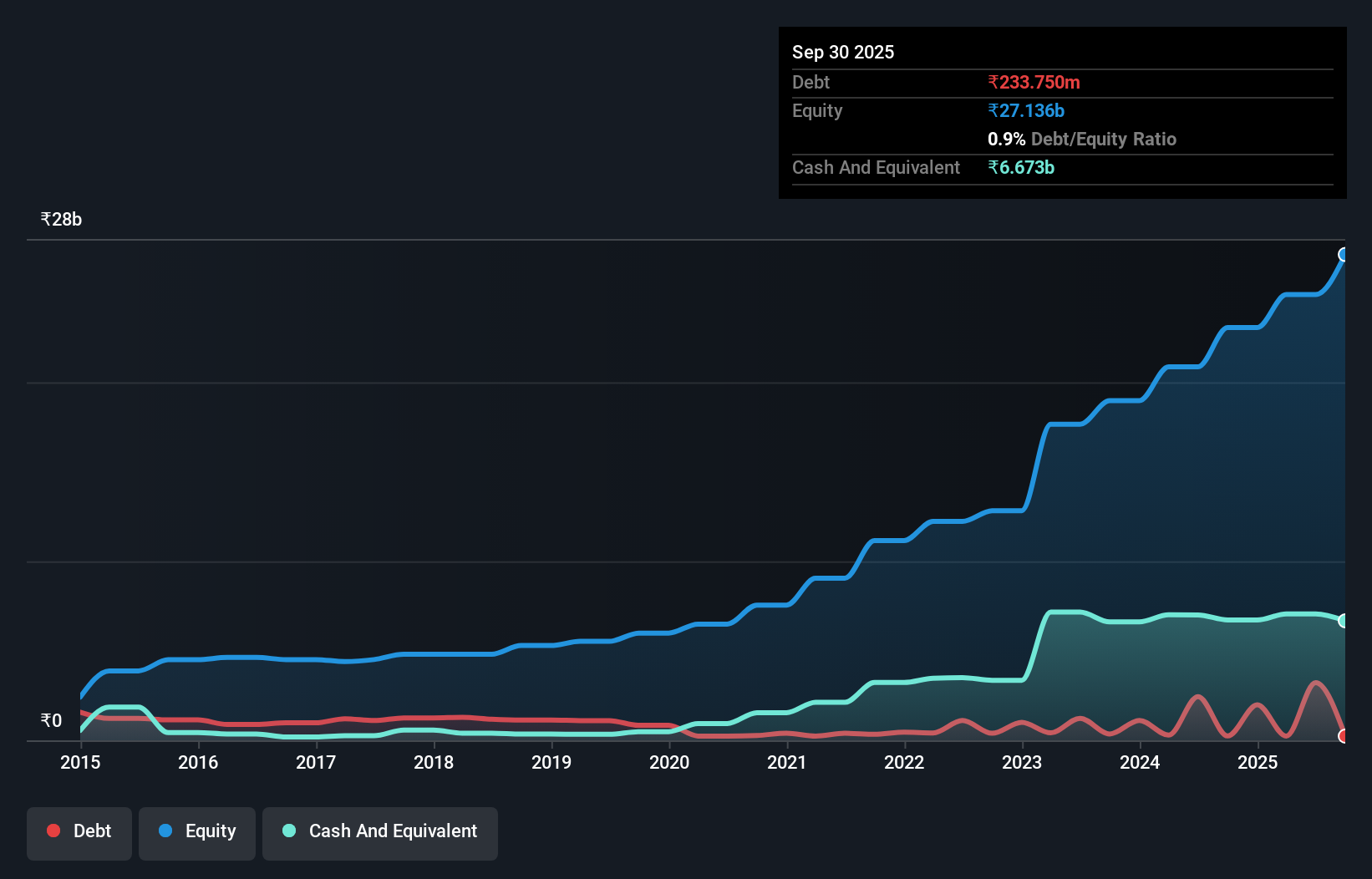Click the rupee symbol in Debt value

[992, 82]
